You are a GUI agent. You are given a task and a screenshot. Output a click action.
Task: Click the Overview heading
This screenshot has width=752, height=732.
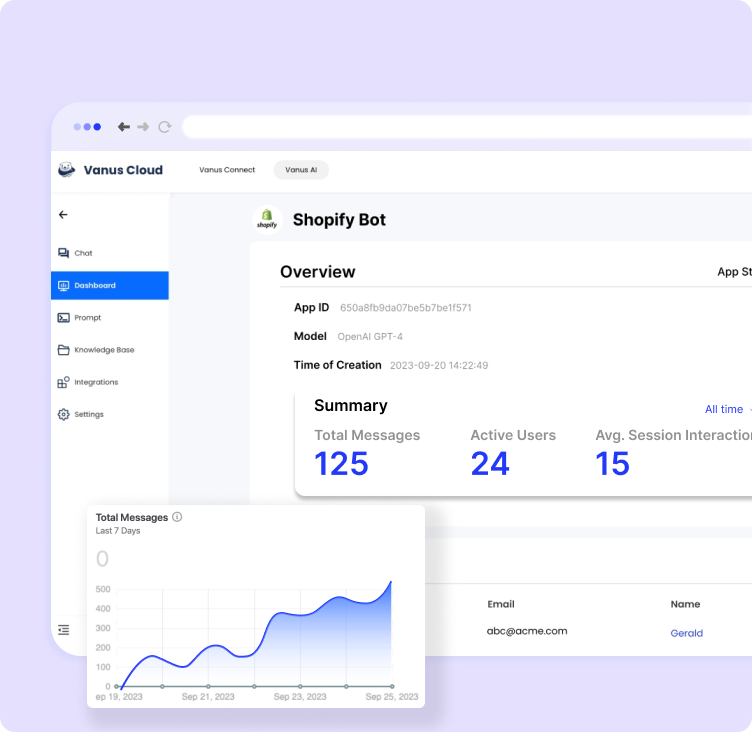[x=317, y=272]
